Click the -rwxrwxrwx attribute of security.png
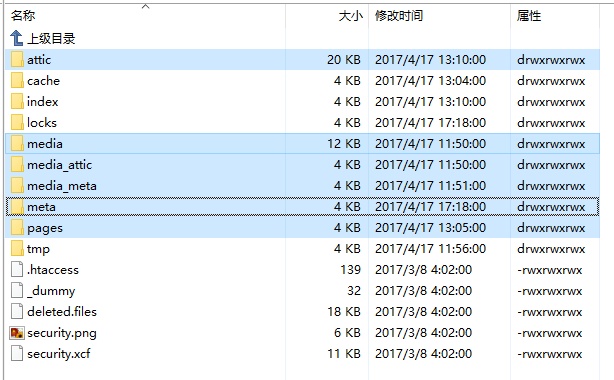Viewport: 614px width, 380px height. coord(549,333)
